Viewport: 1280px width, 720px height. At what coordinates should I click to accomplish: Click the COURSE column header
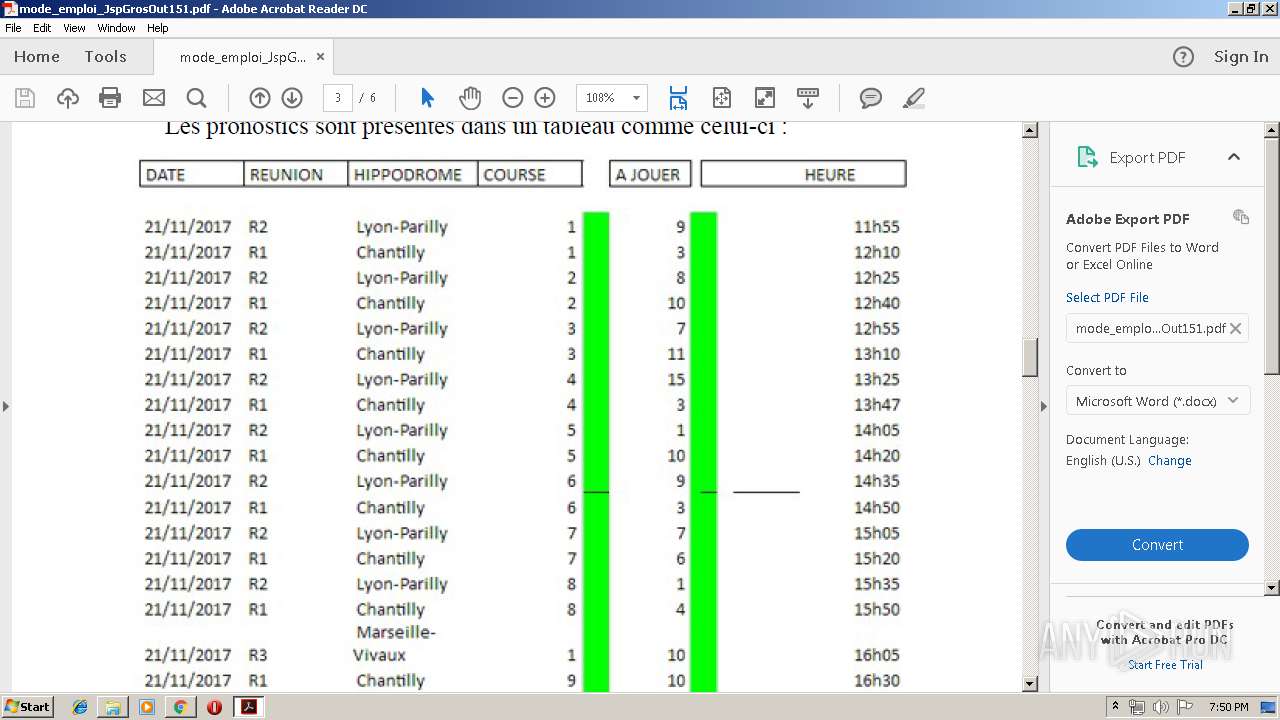(x=530, y=174)
